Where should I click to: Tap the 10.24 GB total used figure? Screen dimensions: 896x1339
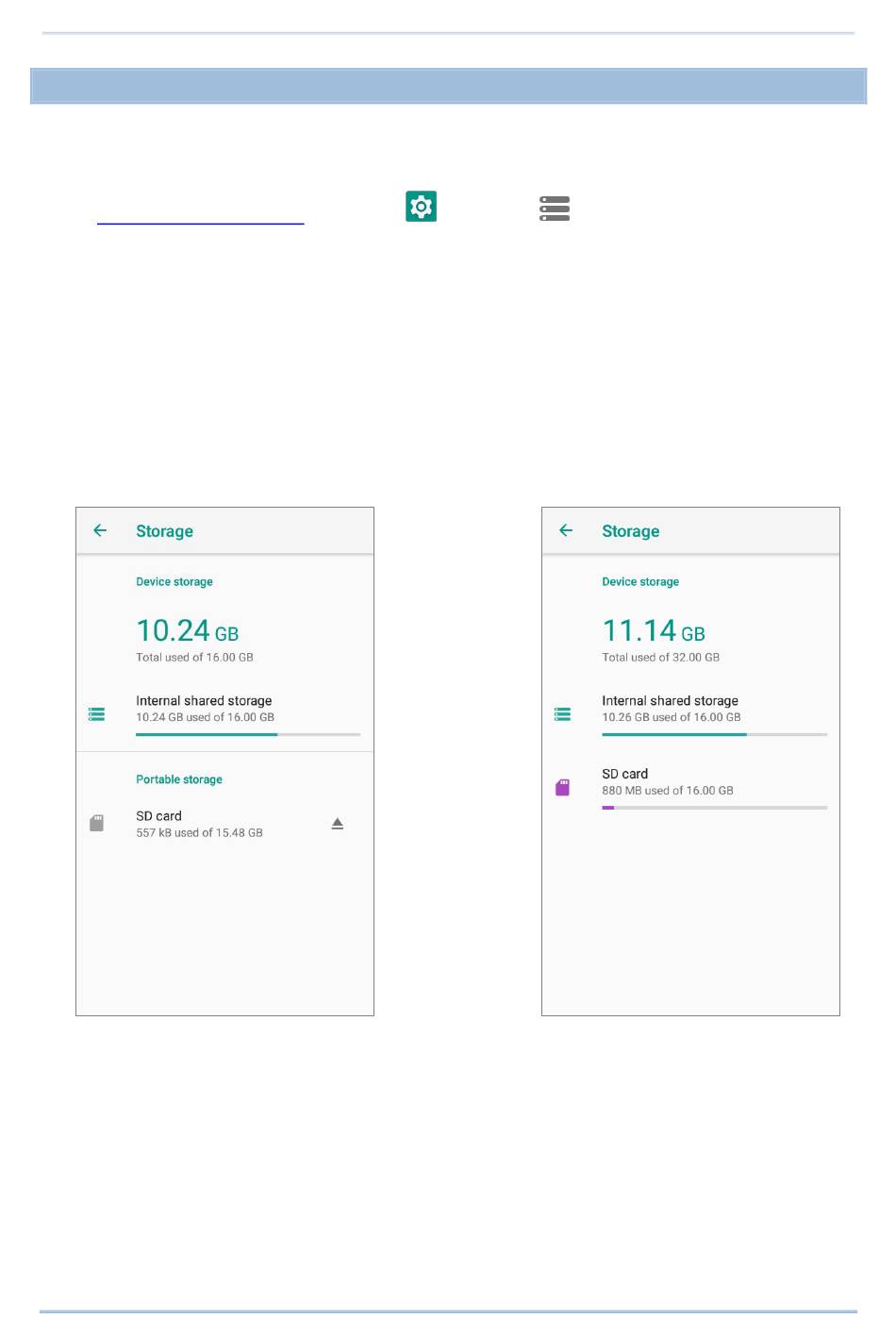[188, 630]
